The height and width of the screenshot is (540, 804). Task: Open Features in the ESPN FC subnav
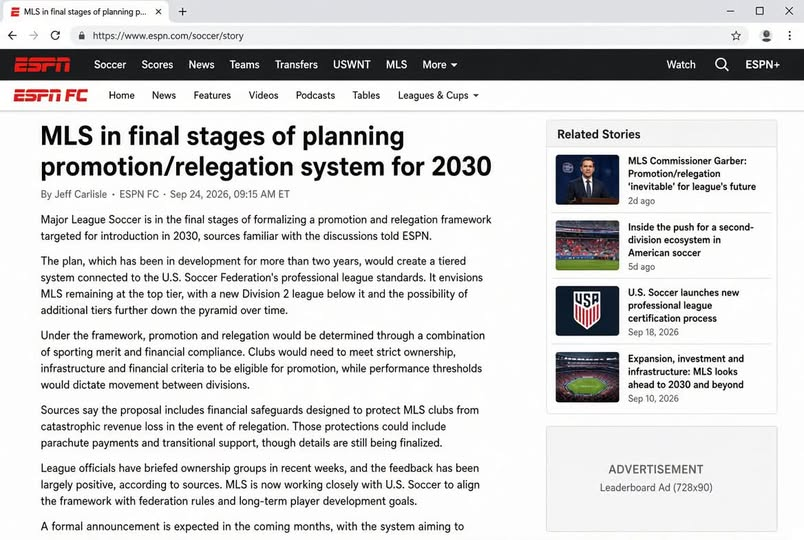(212, 95)
